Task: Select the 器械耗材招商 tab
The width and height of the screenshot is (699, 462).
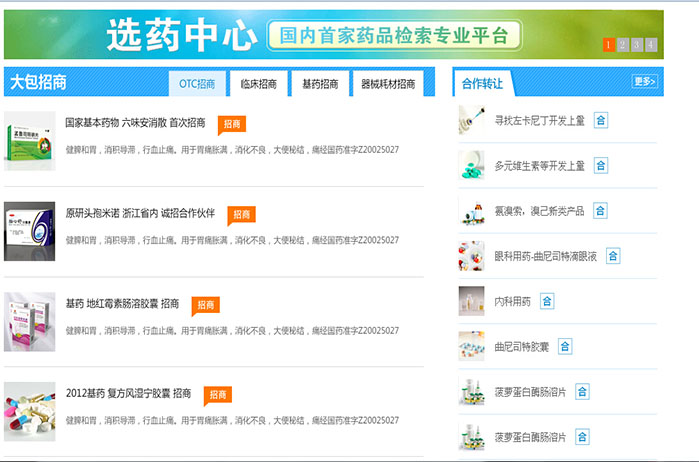Action: [388, 84]
